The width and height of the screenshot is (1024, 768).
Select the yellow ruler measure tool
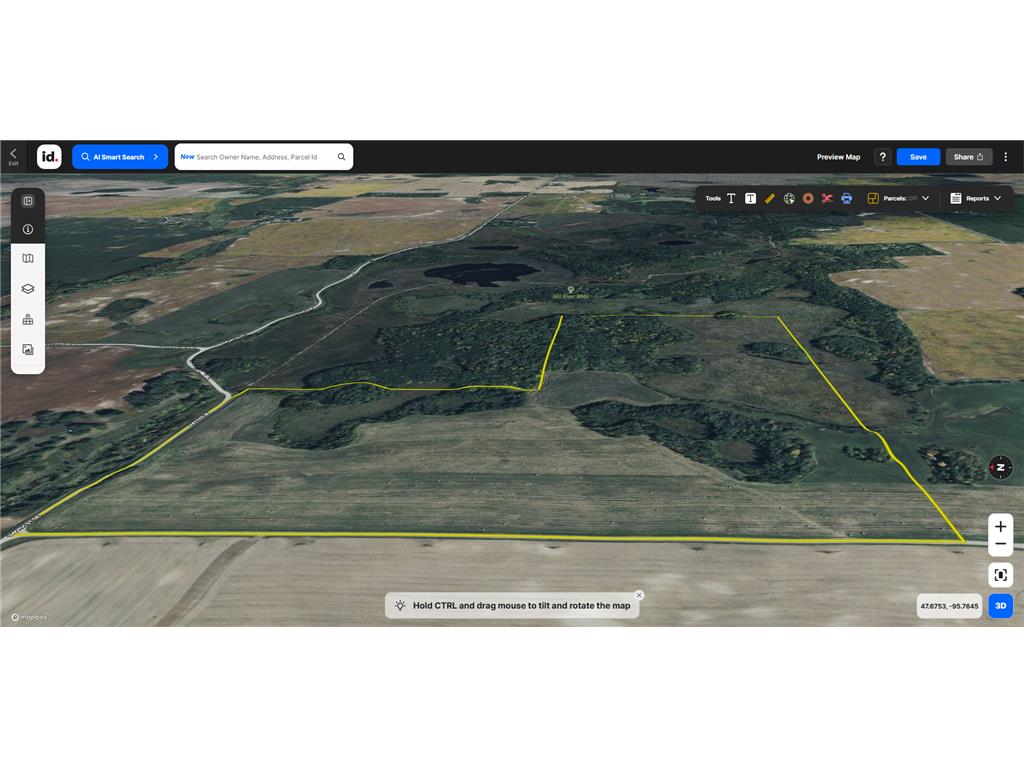pos(770,199)
